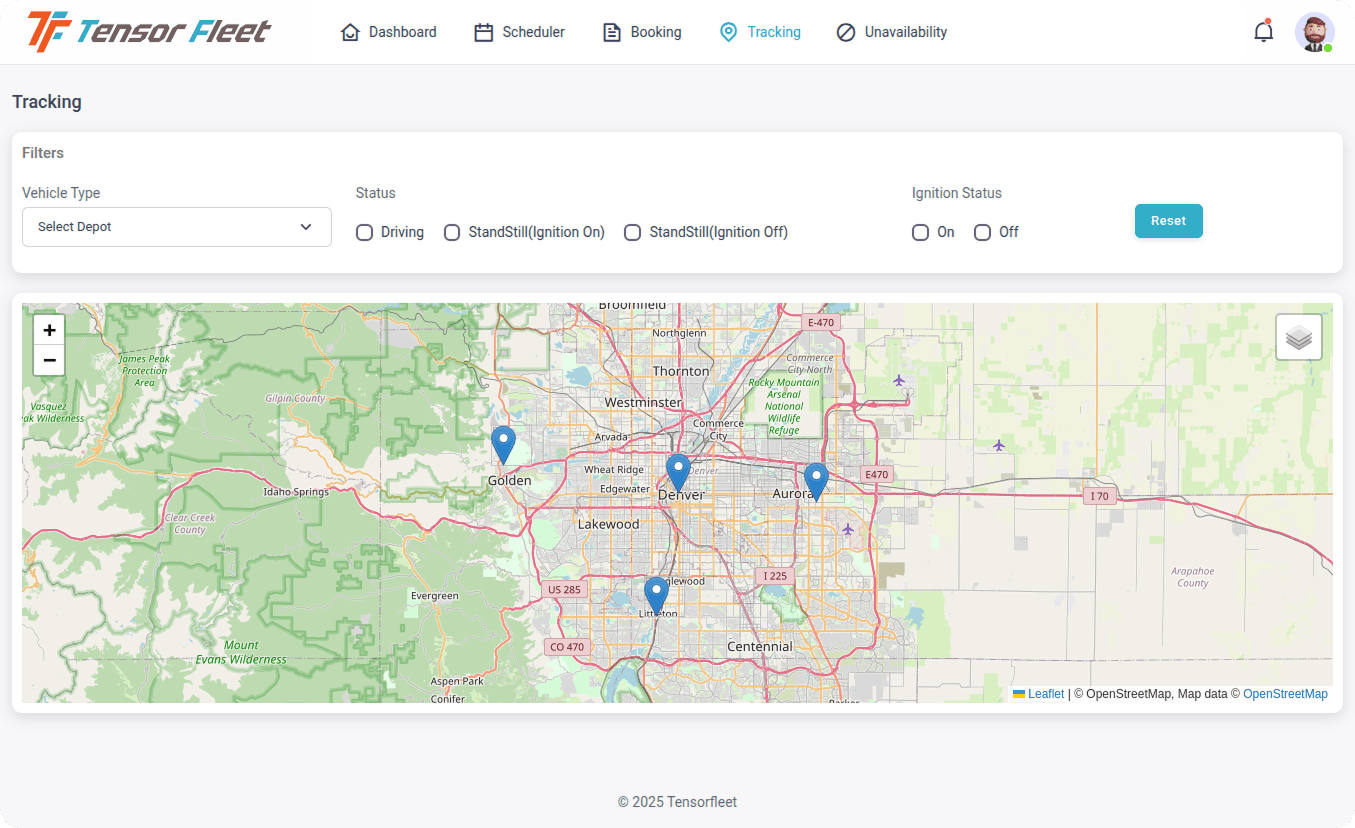Open the Dashboard tab

[x=388, y=32]
